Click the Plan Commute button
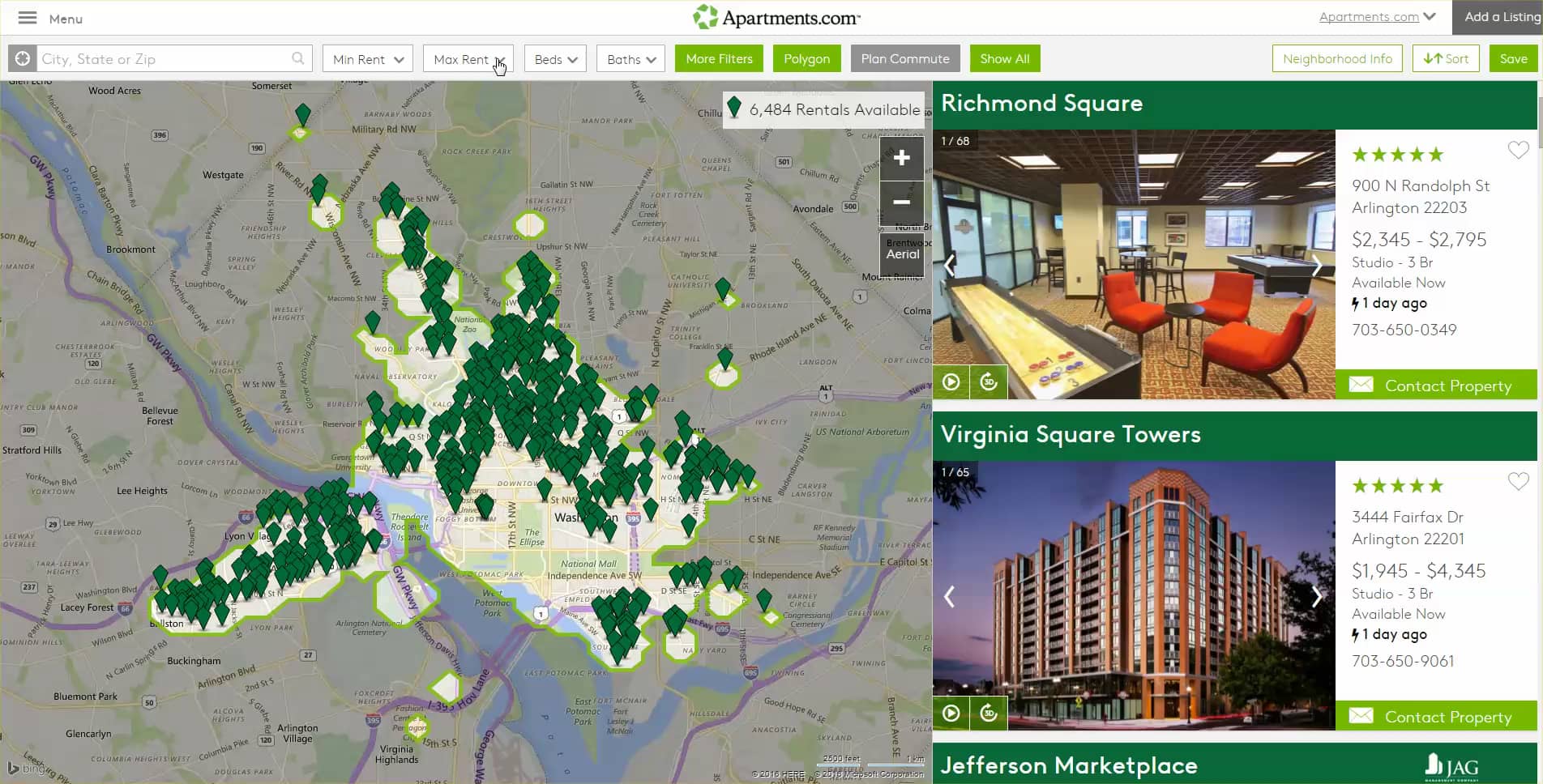This screenshot has width=1543, height=784. pos(905,58)
